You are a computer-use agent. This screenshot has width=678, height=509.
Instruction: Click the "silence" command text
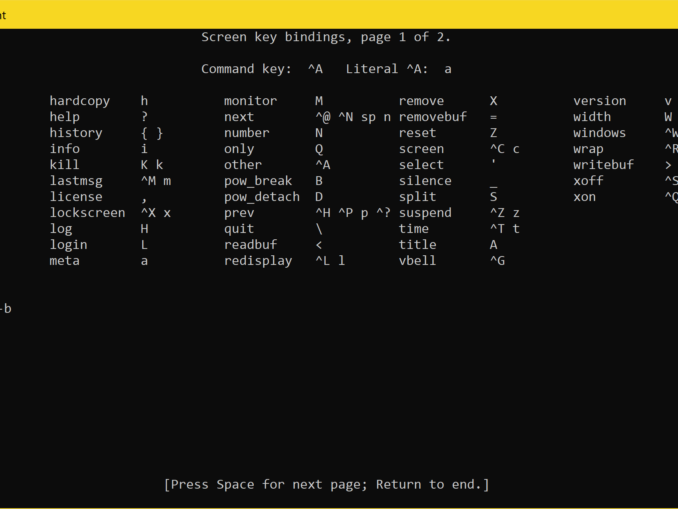coord(425,181)
